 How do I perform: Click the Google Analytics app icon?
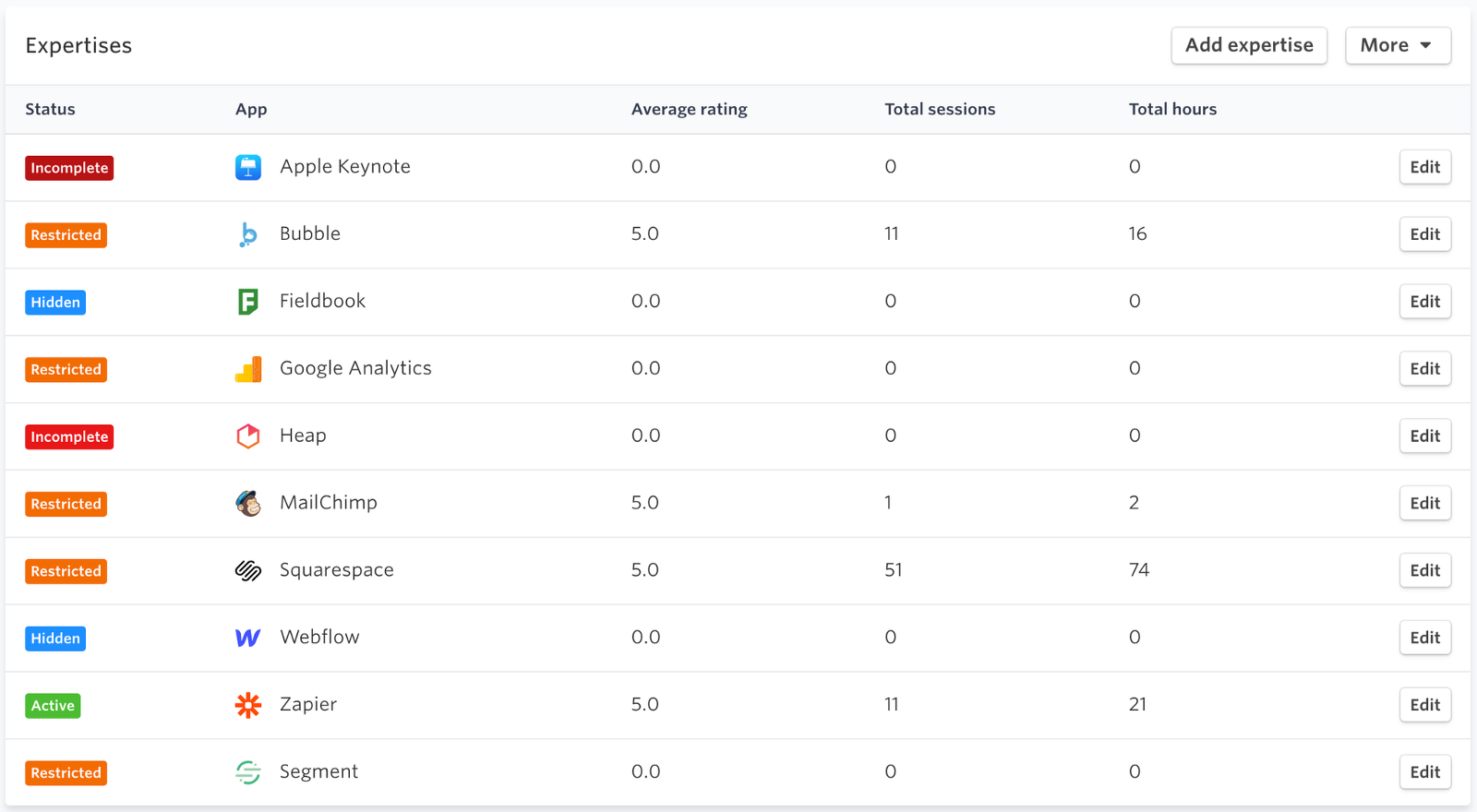(248, 369)
